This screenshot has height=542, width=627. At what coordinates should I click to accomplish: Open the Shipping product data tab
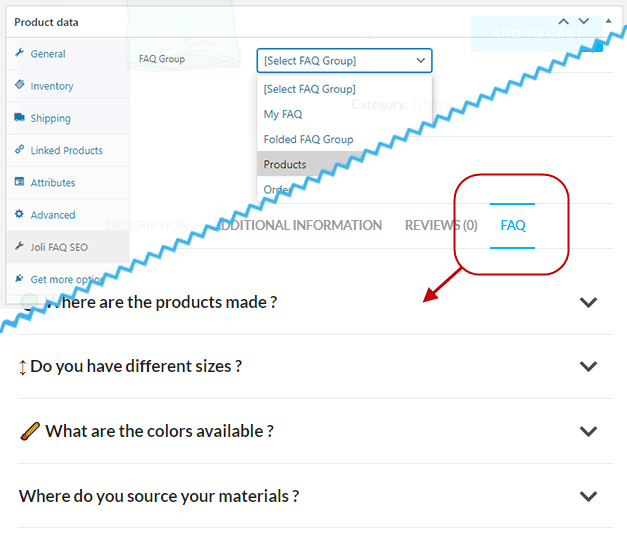[x=68, y=118]
